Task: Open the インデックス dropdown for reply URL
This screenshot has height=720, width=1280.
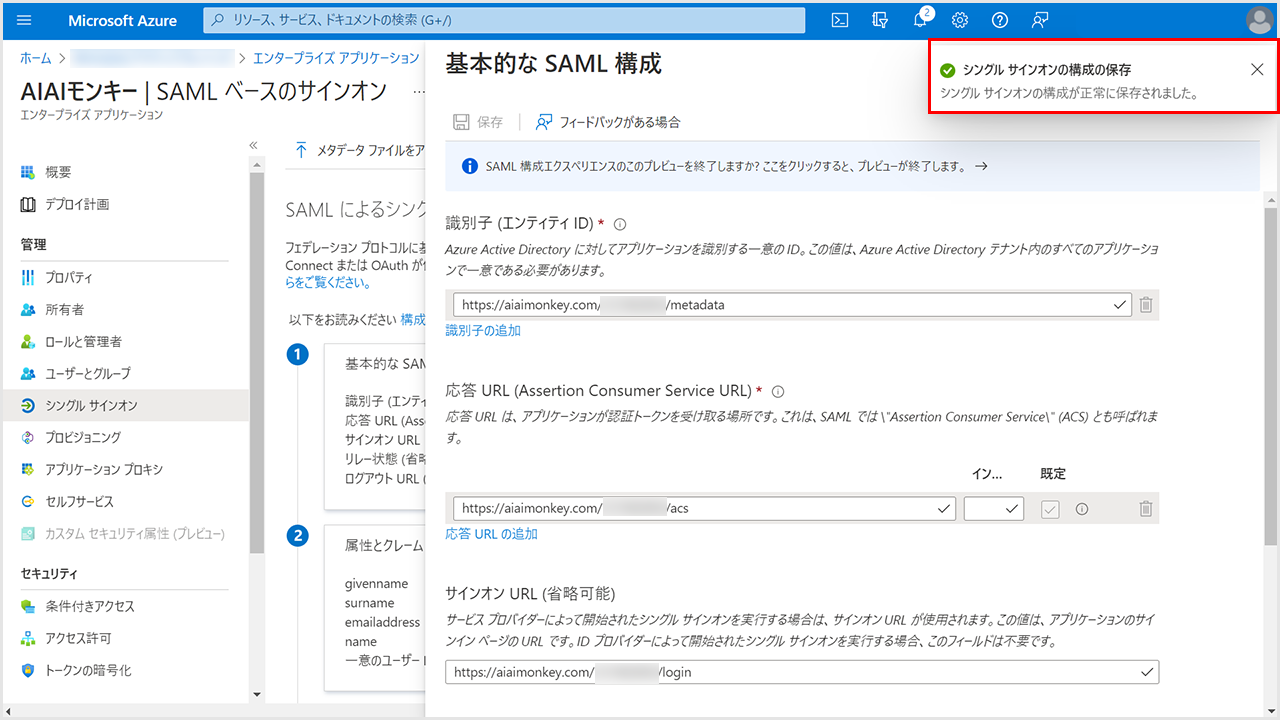Action: [x=994, y=509]
